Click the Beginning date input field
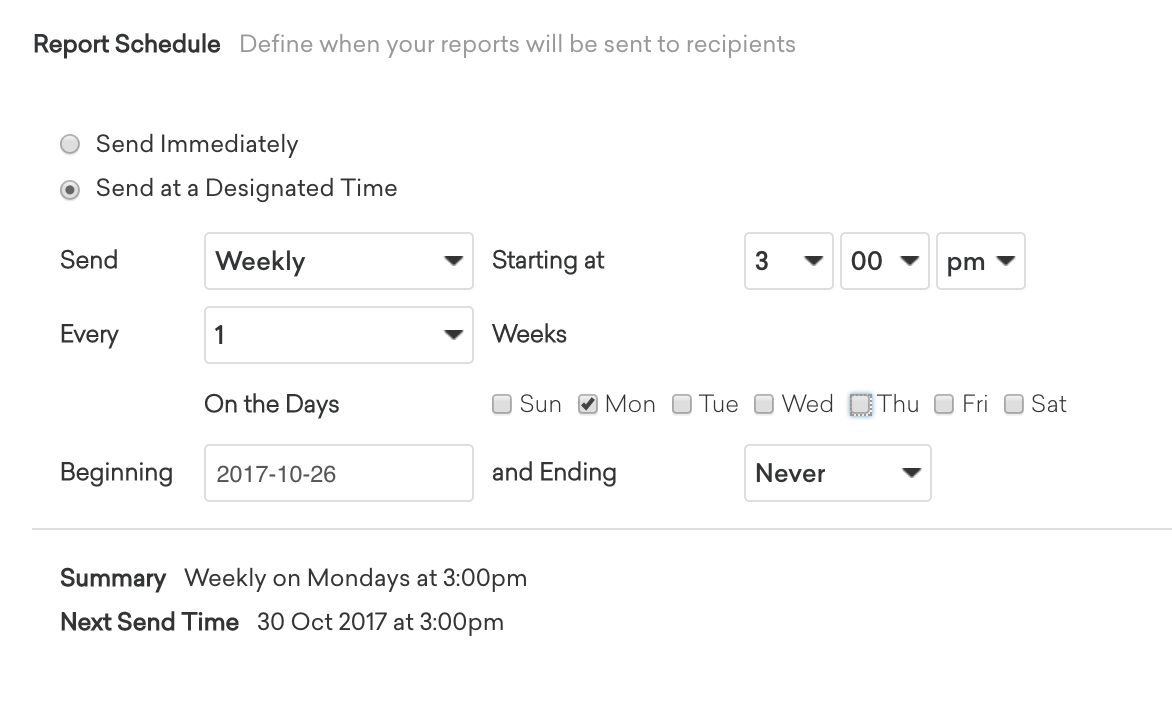The width and height of the screenshot is (1172, 712). click(x=338, y=473)
